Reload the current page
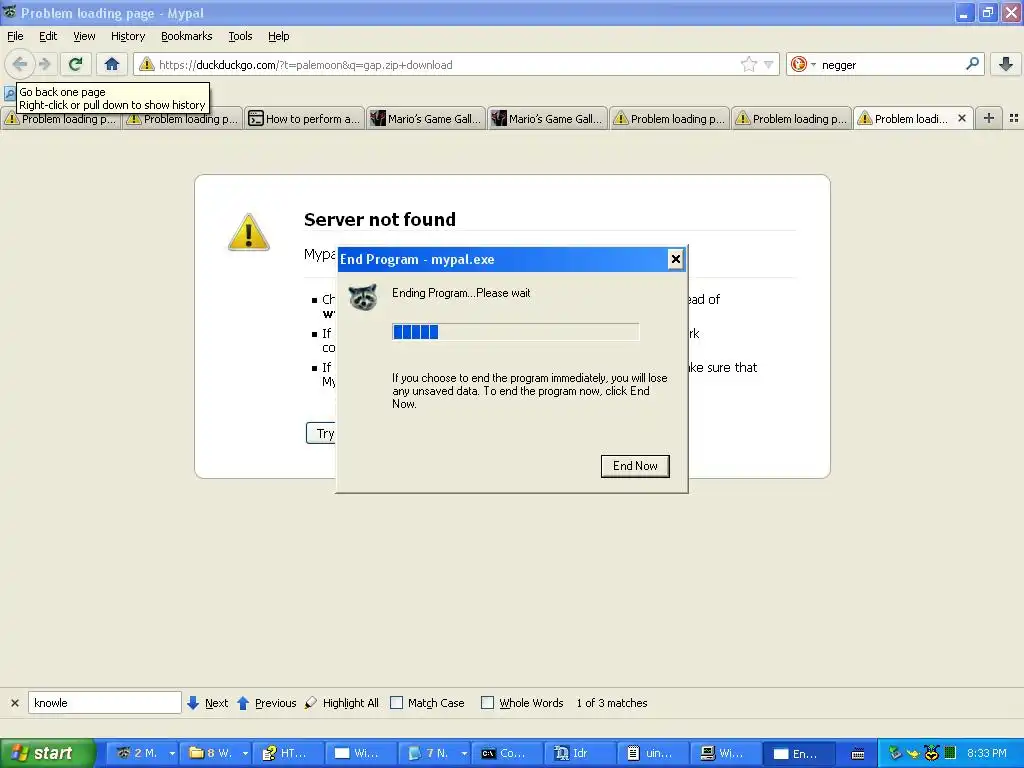Screen dimensions: 1024x768 pos(76,64)
